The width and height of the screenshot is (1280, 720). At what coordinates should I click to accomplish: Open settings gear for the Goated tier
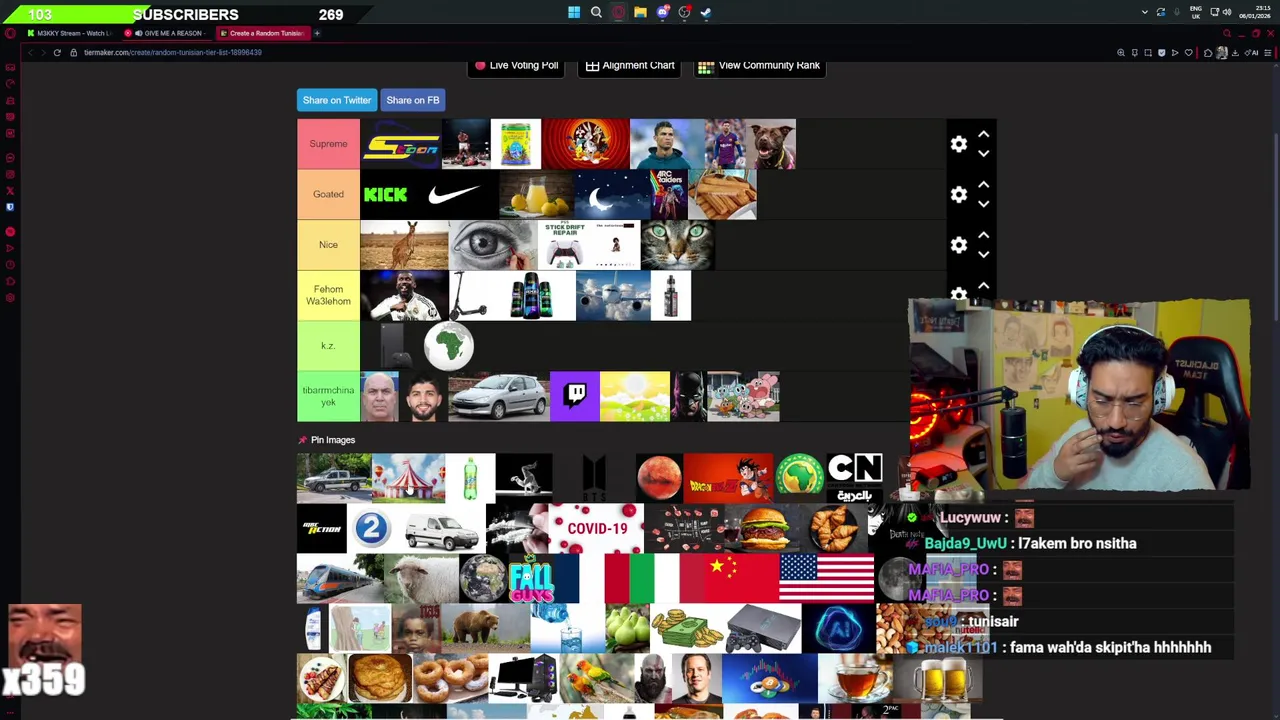click(958, 195)
